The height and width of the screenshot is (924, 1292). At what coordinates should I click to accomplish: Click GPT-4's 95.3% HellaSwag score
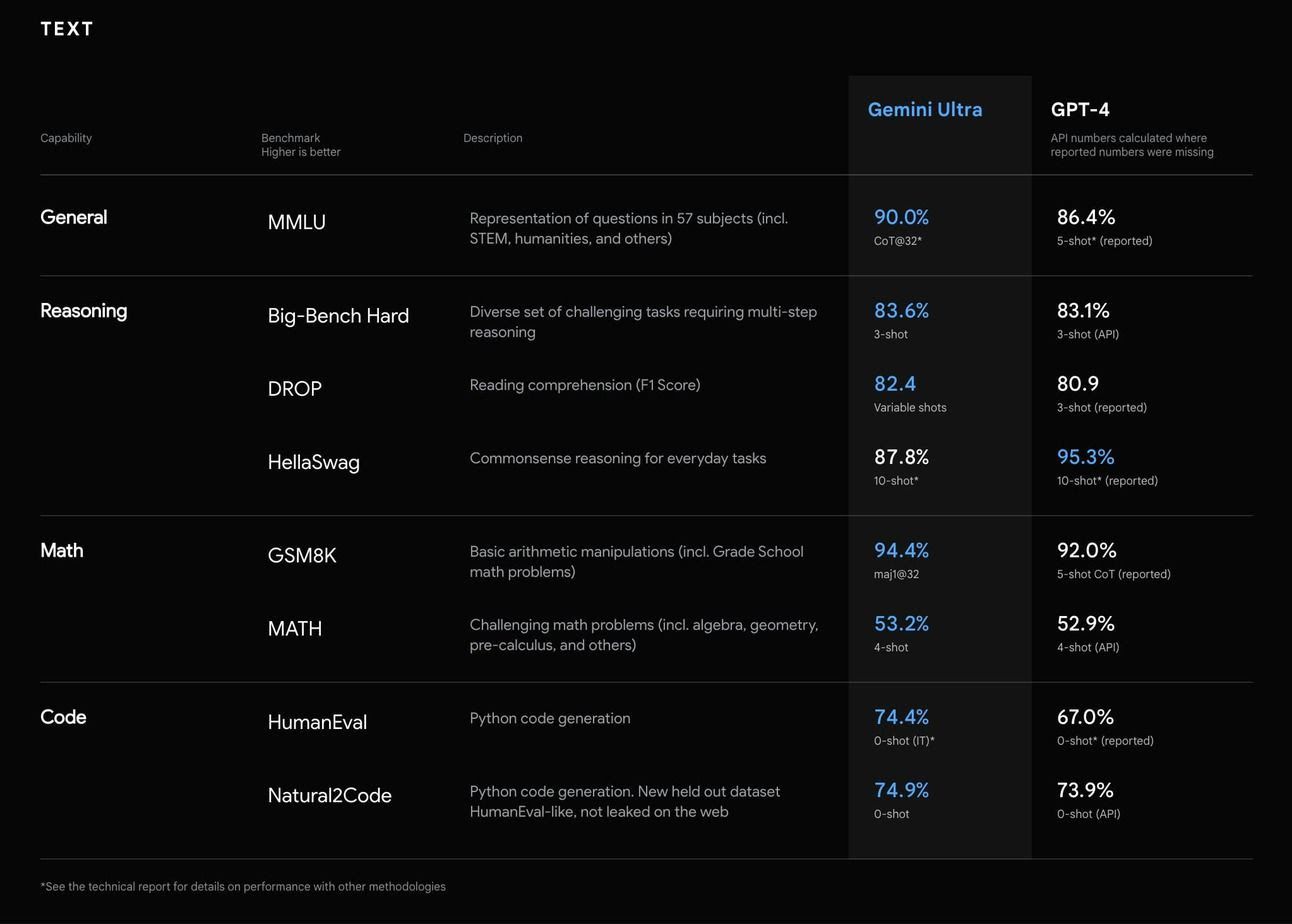pos(1085,457)
